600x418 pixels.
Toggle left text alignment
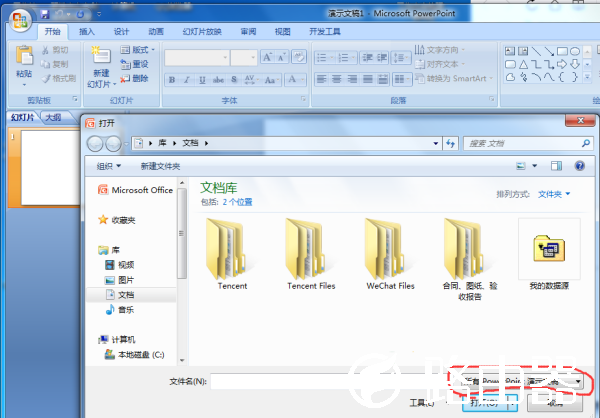(321, 79)
